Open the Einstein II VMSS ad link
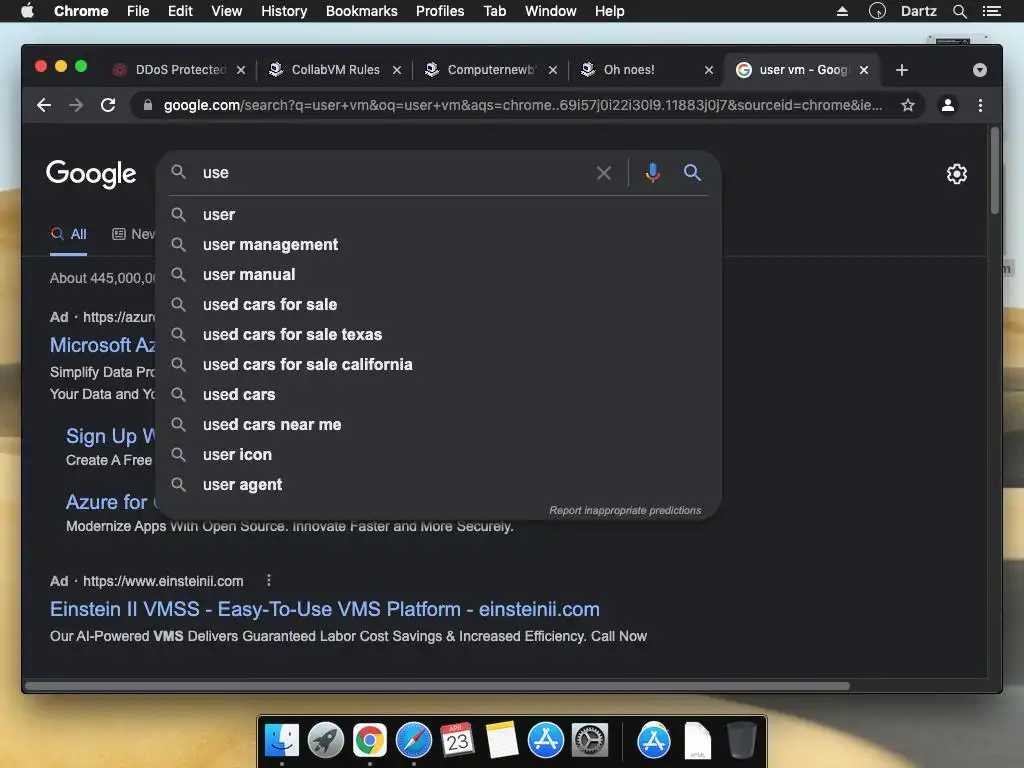The height and width of the screenshot is (768, 1024). 325,609
